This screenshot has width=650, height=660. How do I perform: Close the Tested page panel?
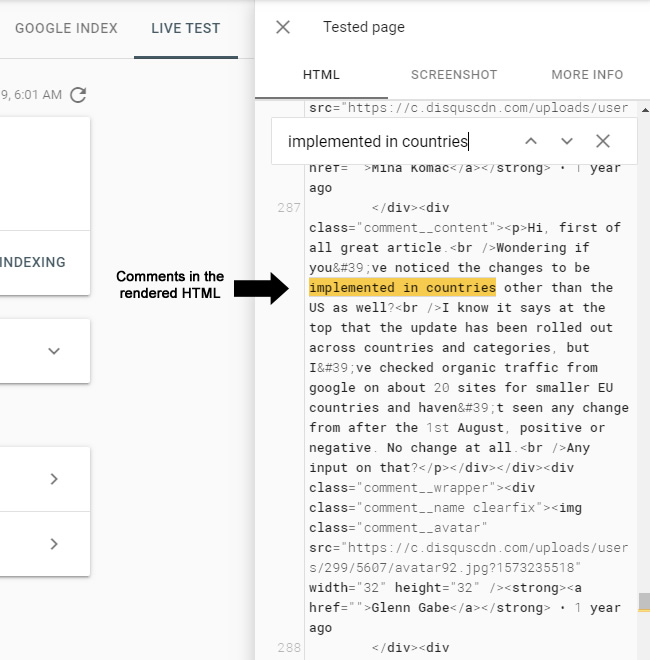click(x=282, y=27)
